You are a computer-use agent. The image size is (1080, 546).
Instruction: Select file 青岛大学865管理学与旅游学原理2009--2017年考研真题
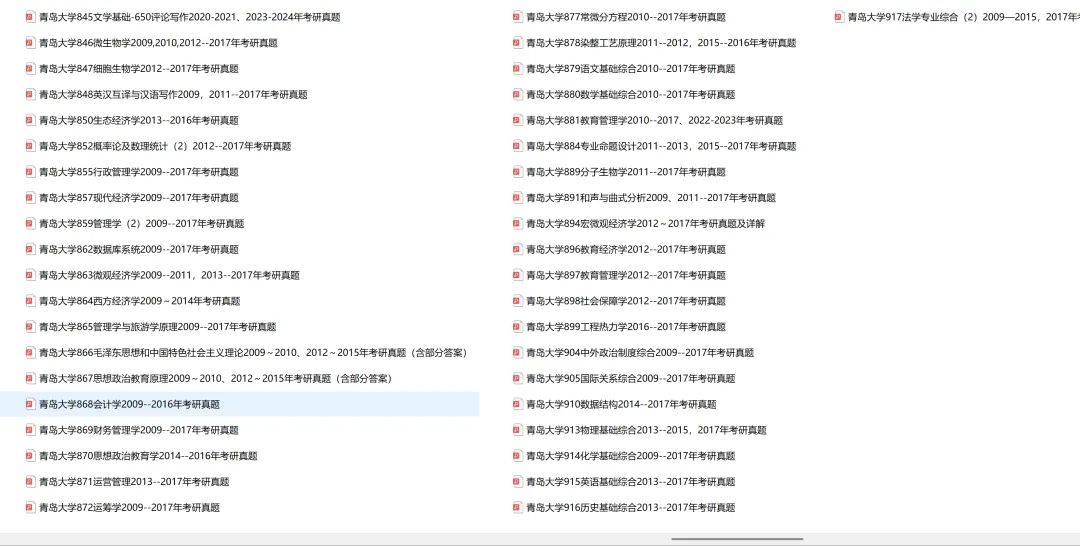(x=158, y=327)
